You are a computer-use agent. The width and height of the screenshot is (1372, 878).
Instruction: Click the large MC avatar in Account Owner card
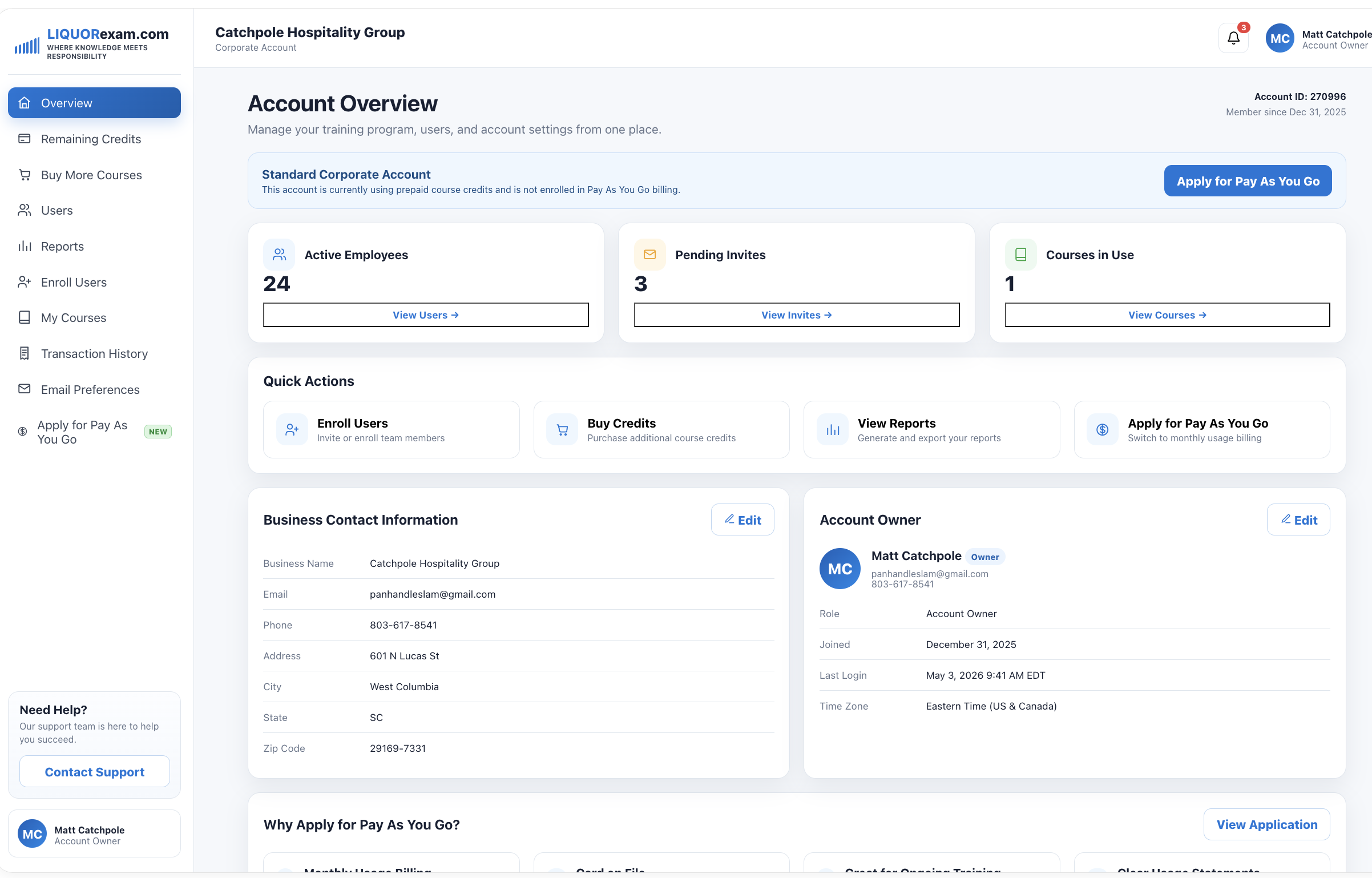pos(840,569)
